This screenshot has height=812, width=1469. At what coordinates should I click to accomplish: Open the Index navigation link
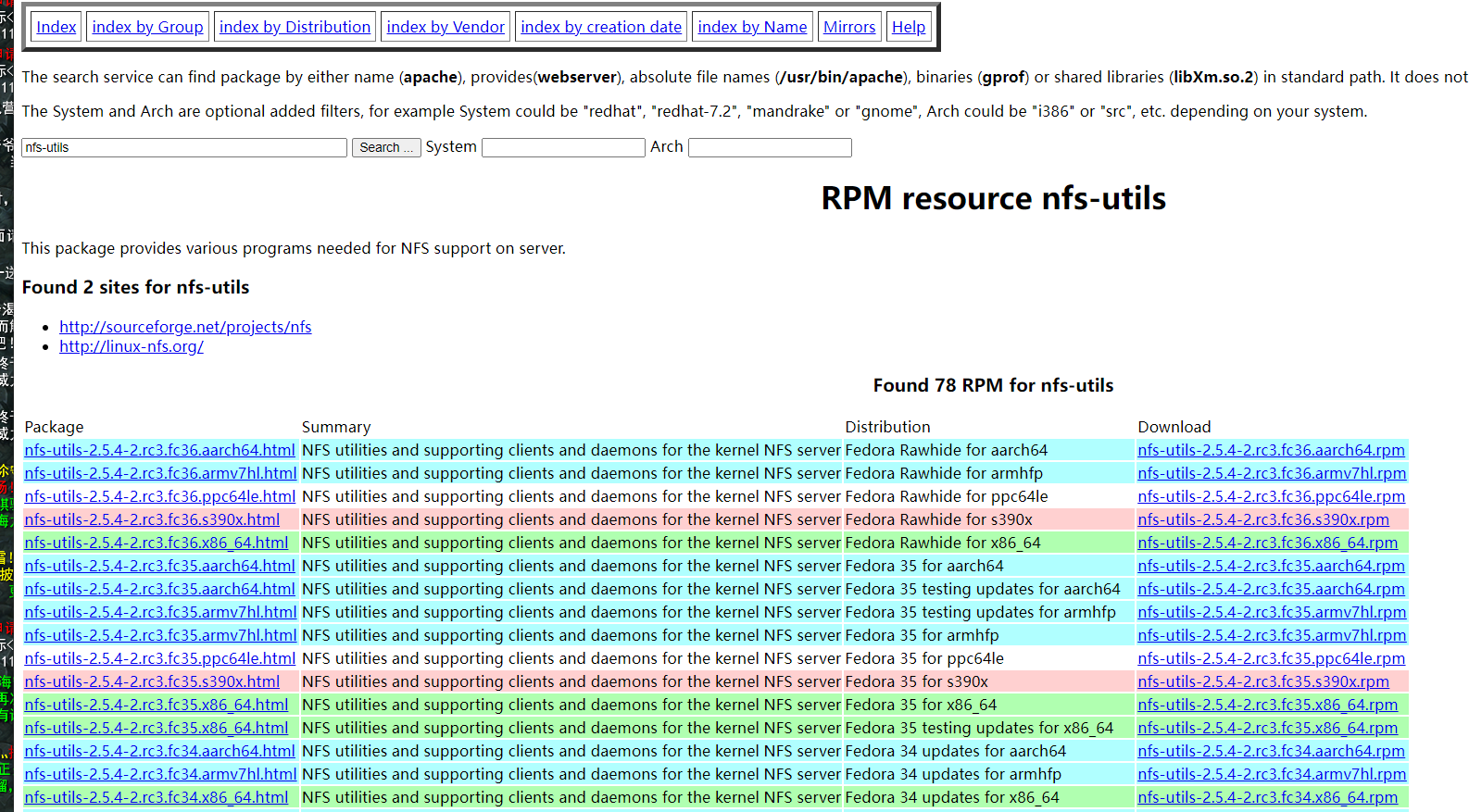point(56,27)
